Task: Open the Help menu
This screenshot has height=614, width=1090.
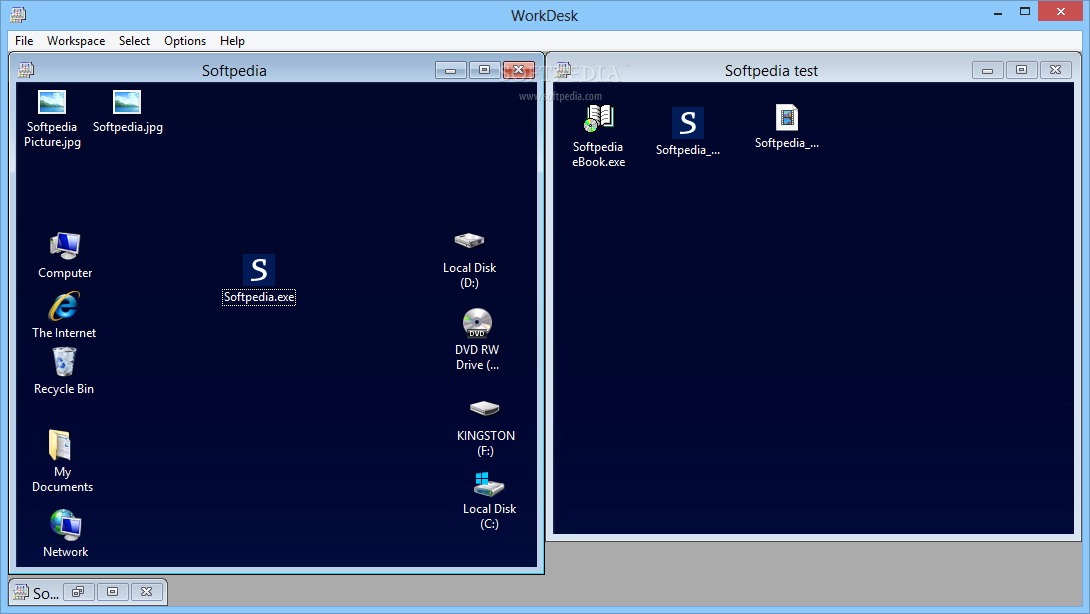Action: (x=232, y=41)
